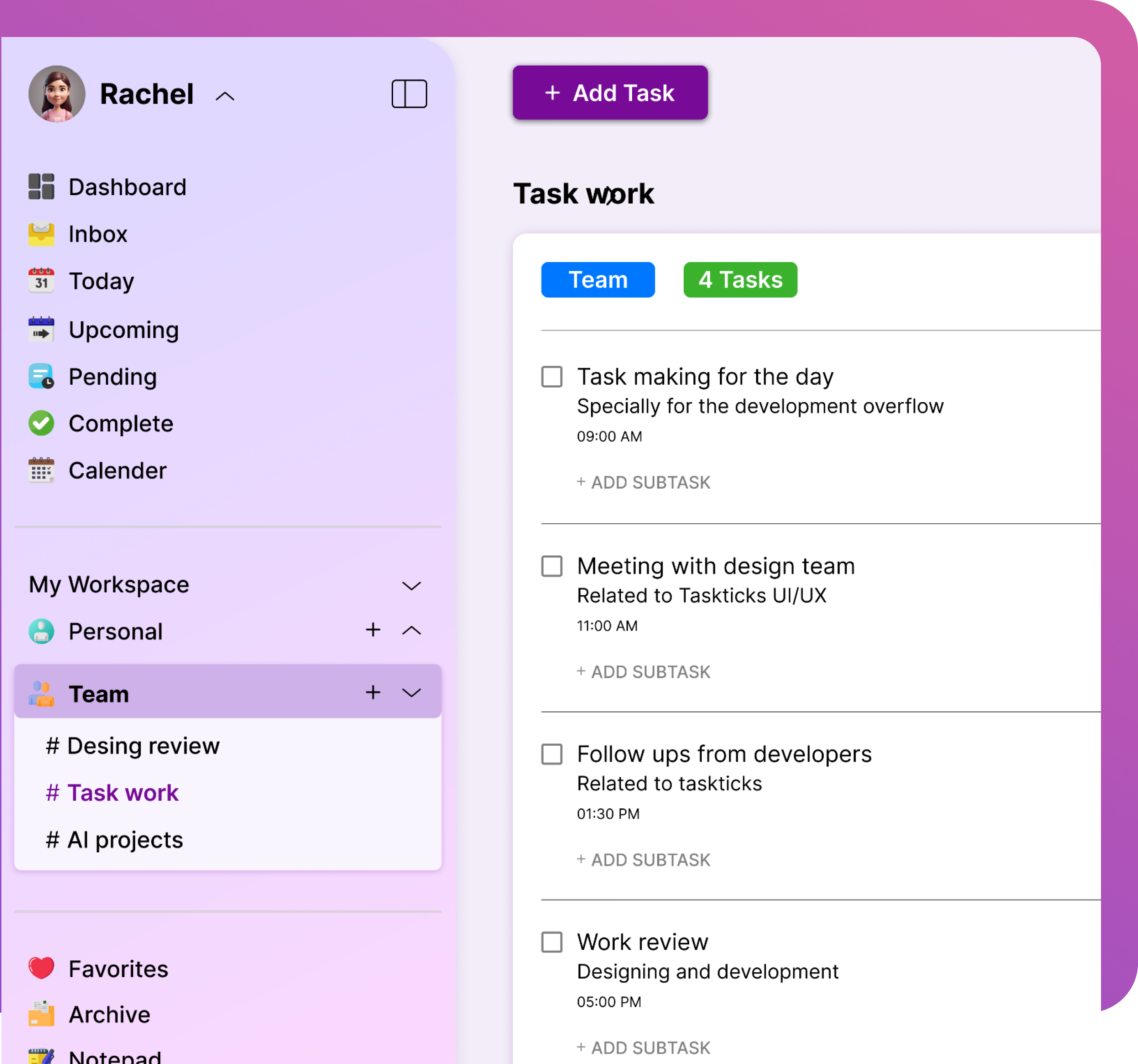Toggle the sidebar panel icon
Viewport: 1138px width, 1064px height.
tap(409, 93)
